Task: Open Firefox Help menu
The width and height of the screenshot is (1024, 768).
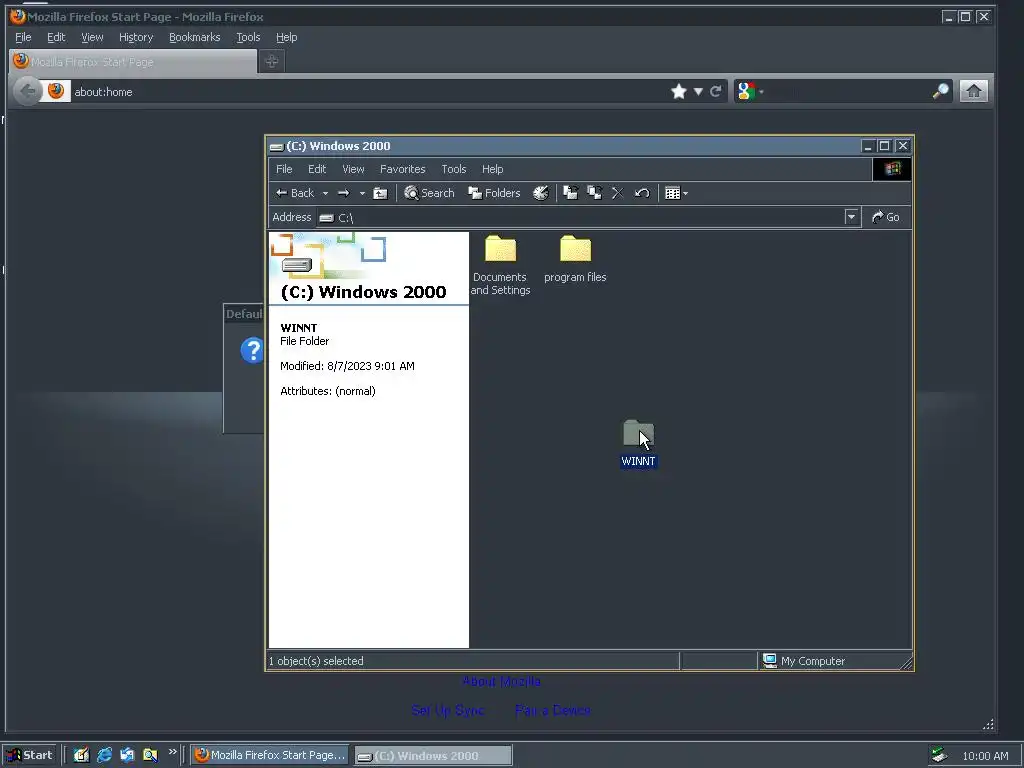Action: coord(286,37)
